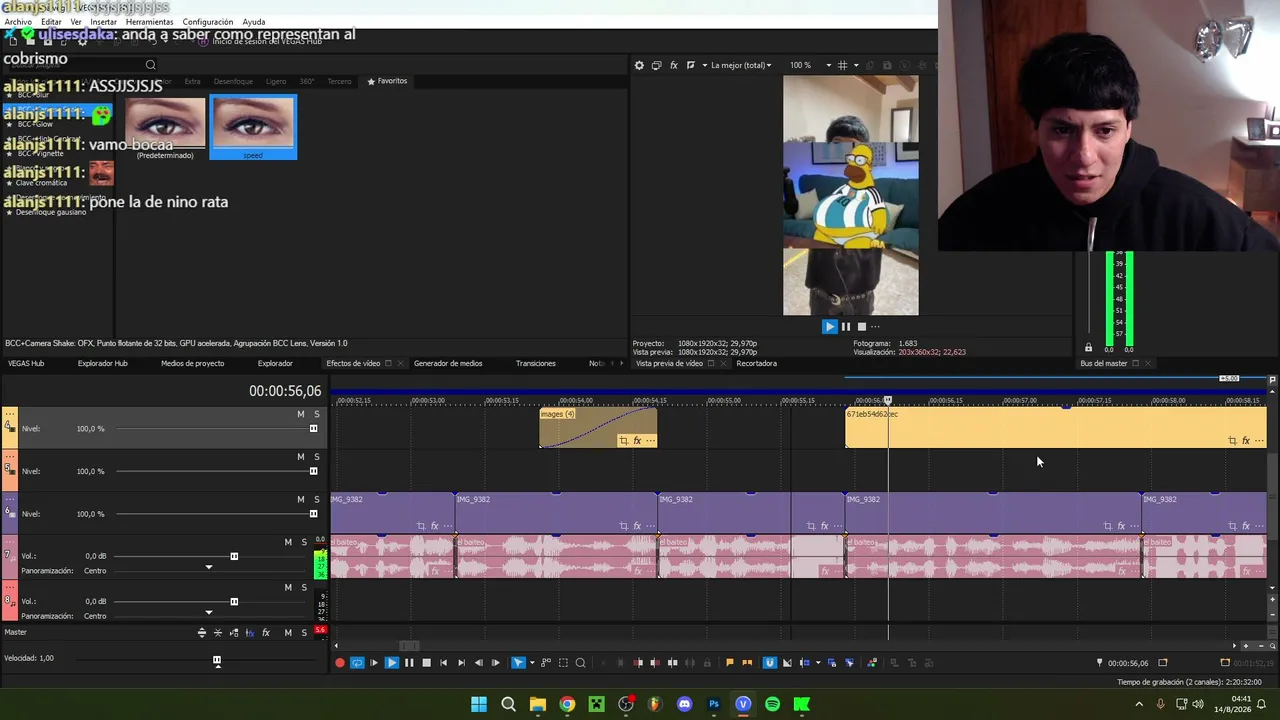Image resolution: width=1280 pixels, height=720 pixels.
Task: Click Play from start in timeline transport
Action: point(374,662)
